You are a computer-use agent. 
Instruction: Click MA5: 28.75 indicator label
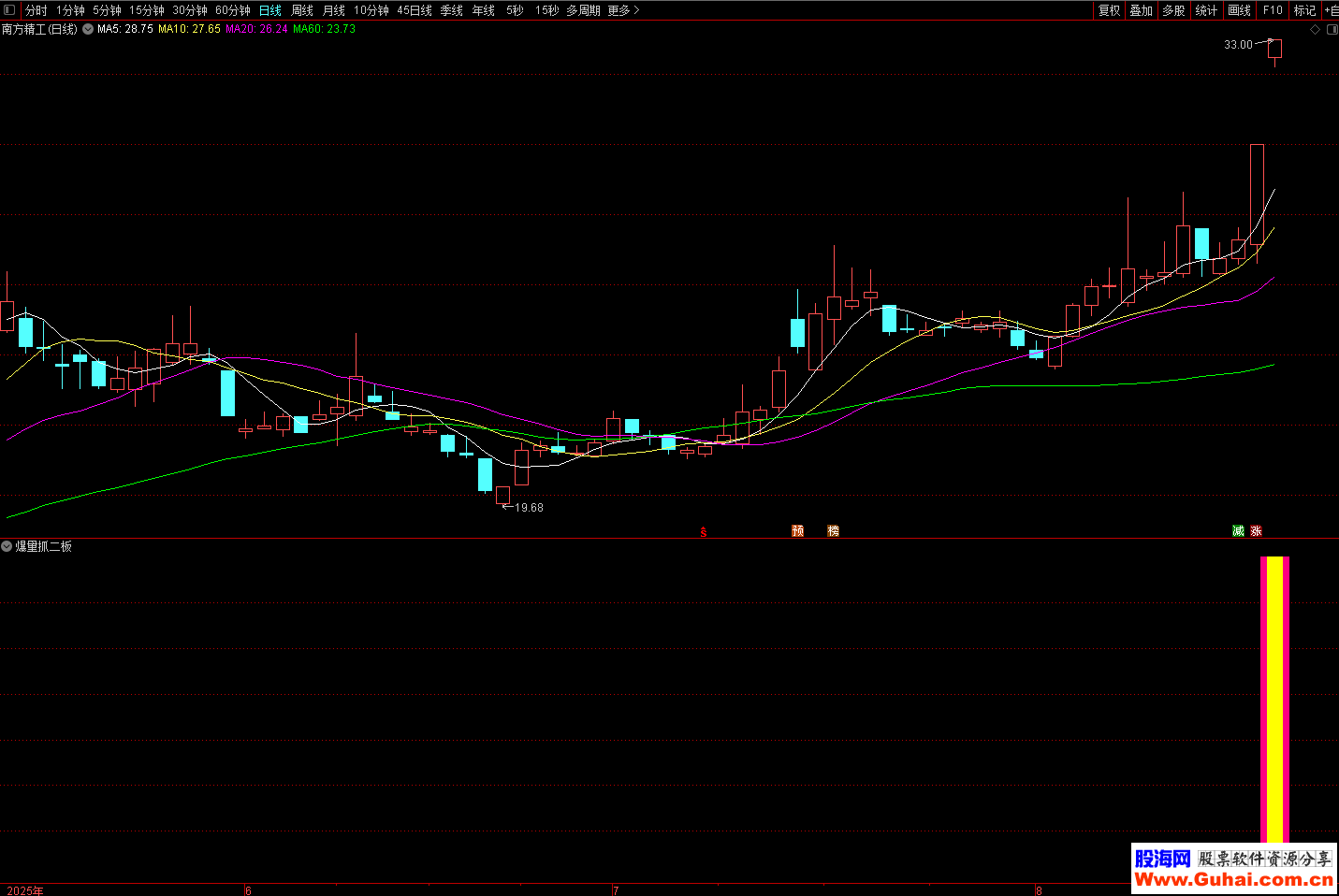pos(125,30)
